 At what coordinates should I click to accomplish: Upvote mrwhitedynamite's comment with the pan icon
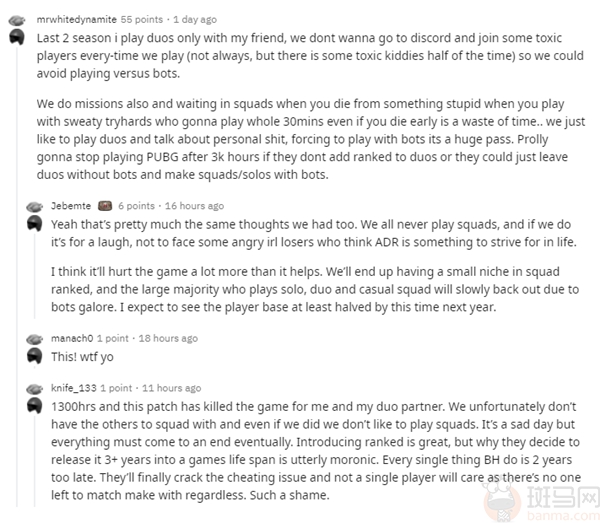pos(17,20)
